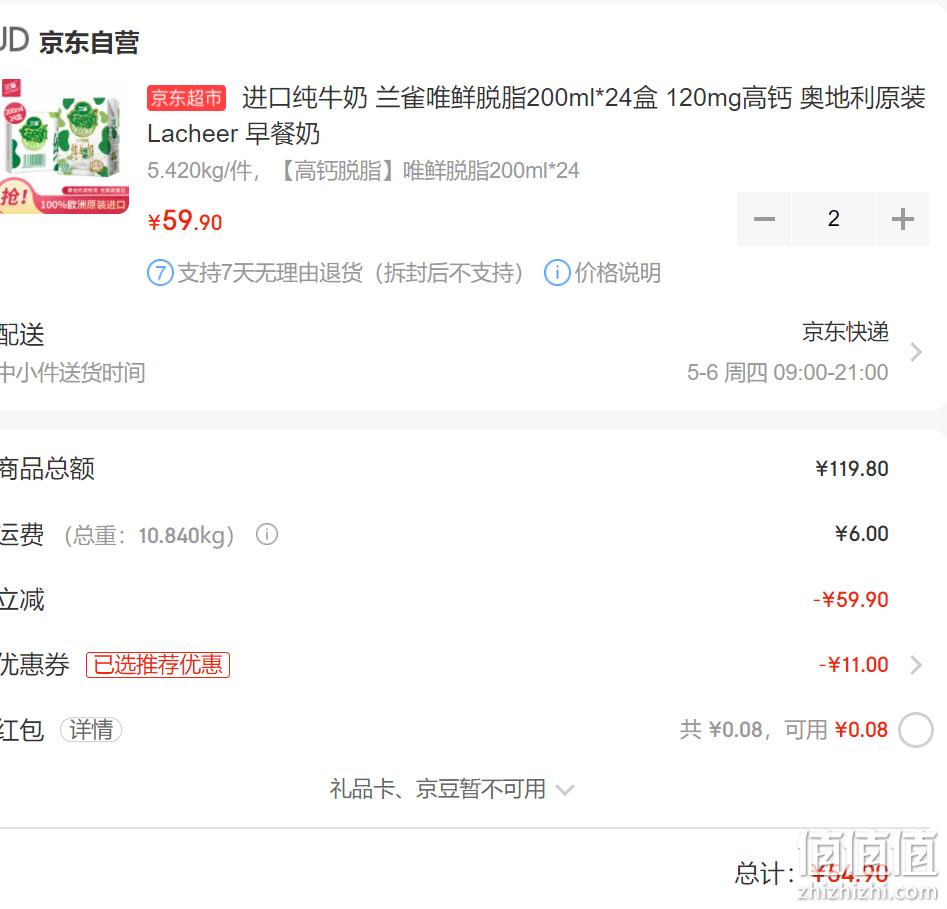947x909 pixels.
Task: Decrease quantity with the minus button
Action: pos(764,219)
